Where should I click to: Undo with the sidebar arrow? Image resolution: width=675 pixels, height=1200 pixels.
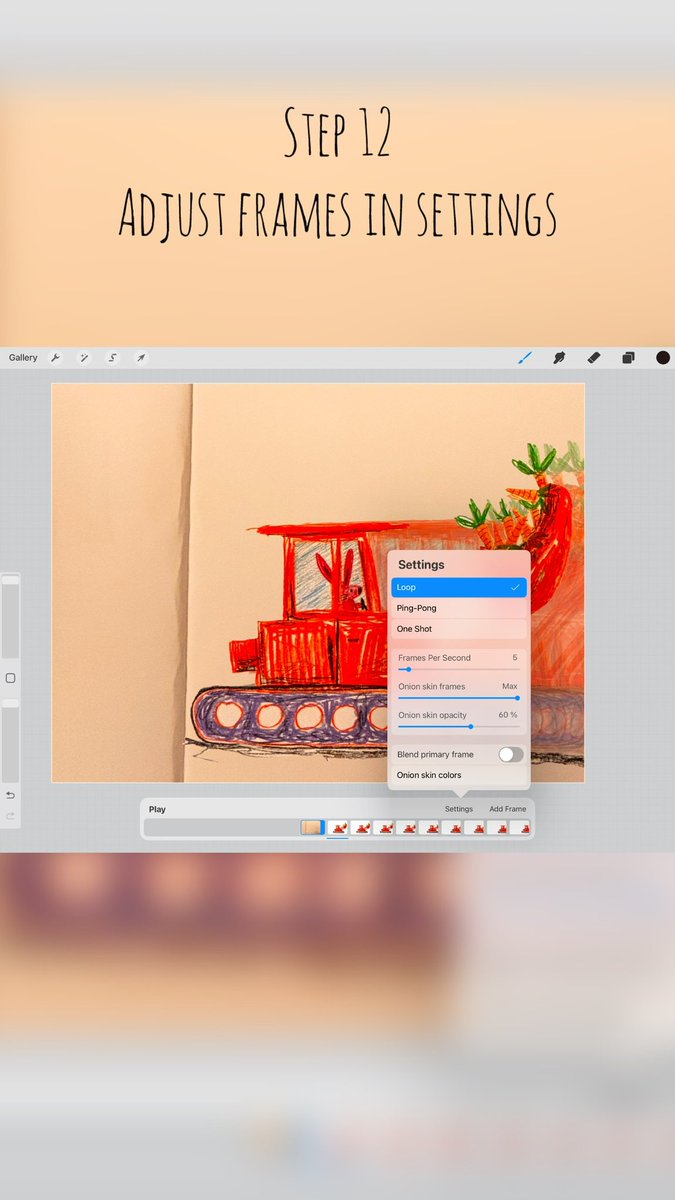click(10, 795)
